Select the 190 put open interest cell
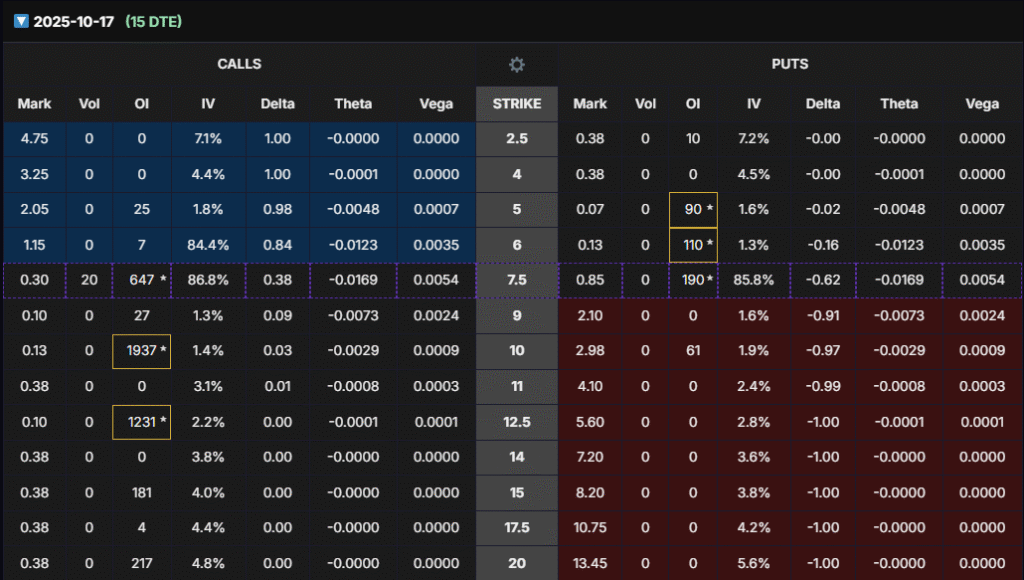 [693, 281]
